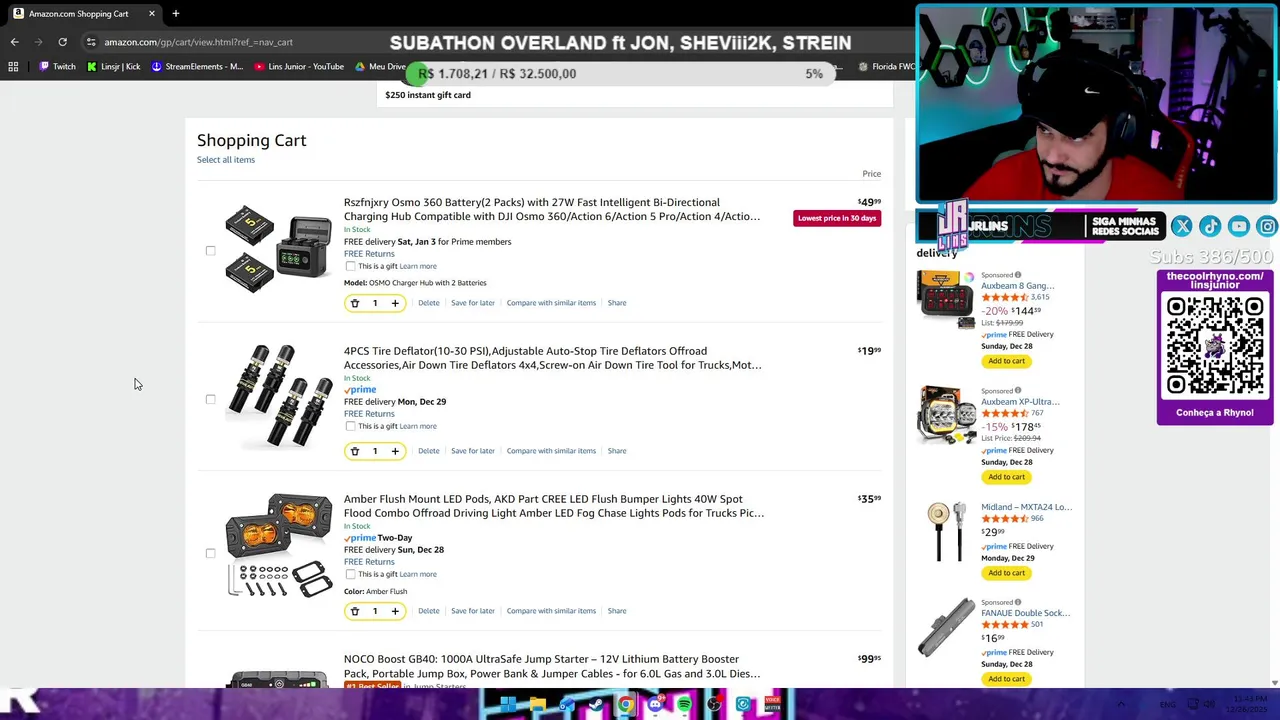The height and width of the screenshot is (720, 1280).
Task: Open the Midland MXTA24 sponsored thumbnail
Action: [x=945, y=530]
